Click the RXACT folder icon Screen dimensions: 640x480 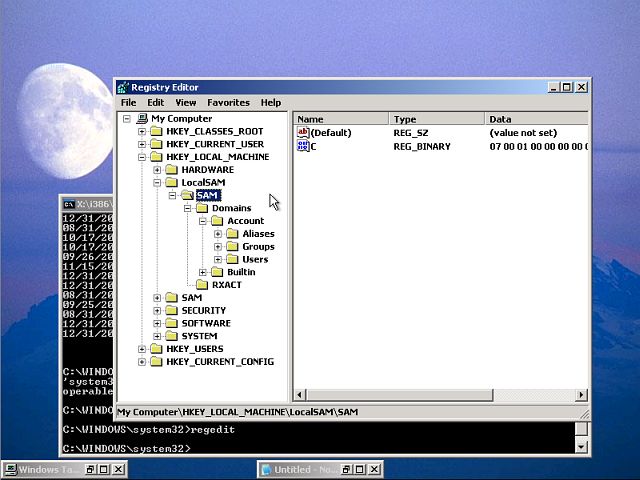[202, 284]
